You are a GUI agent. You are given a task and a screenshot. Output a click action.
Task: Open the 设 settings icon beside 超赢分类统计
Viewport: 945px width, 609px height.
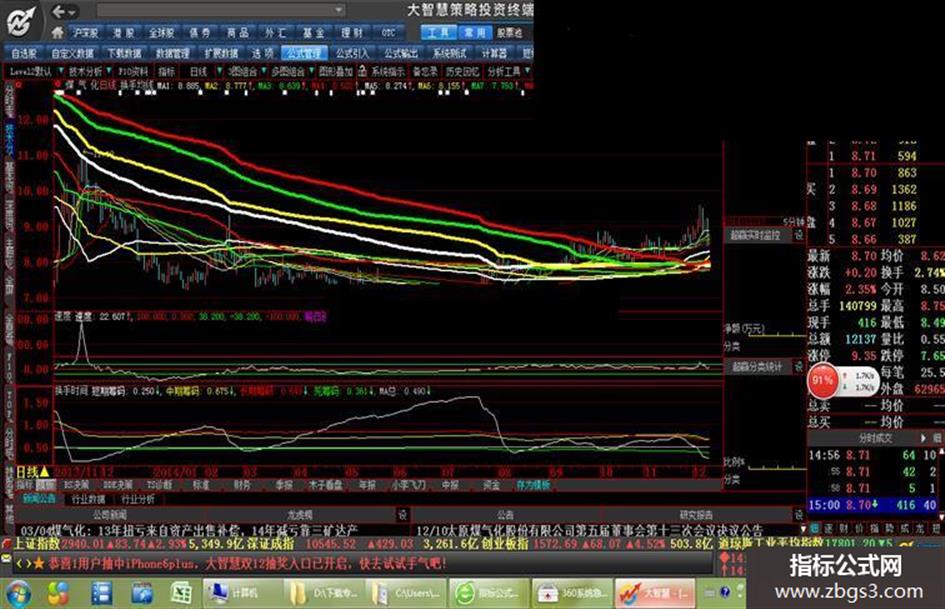point(799,366)
